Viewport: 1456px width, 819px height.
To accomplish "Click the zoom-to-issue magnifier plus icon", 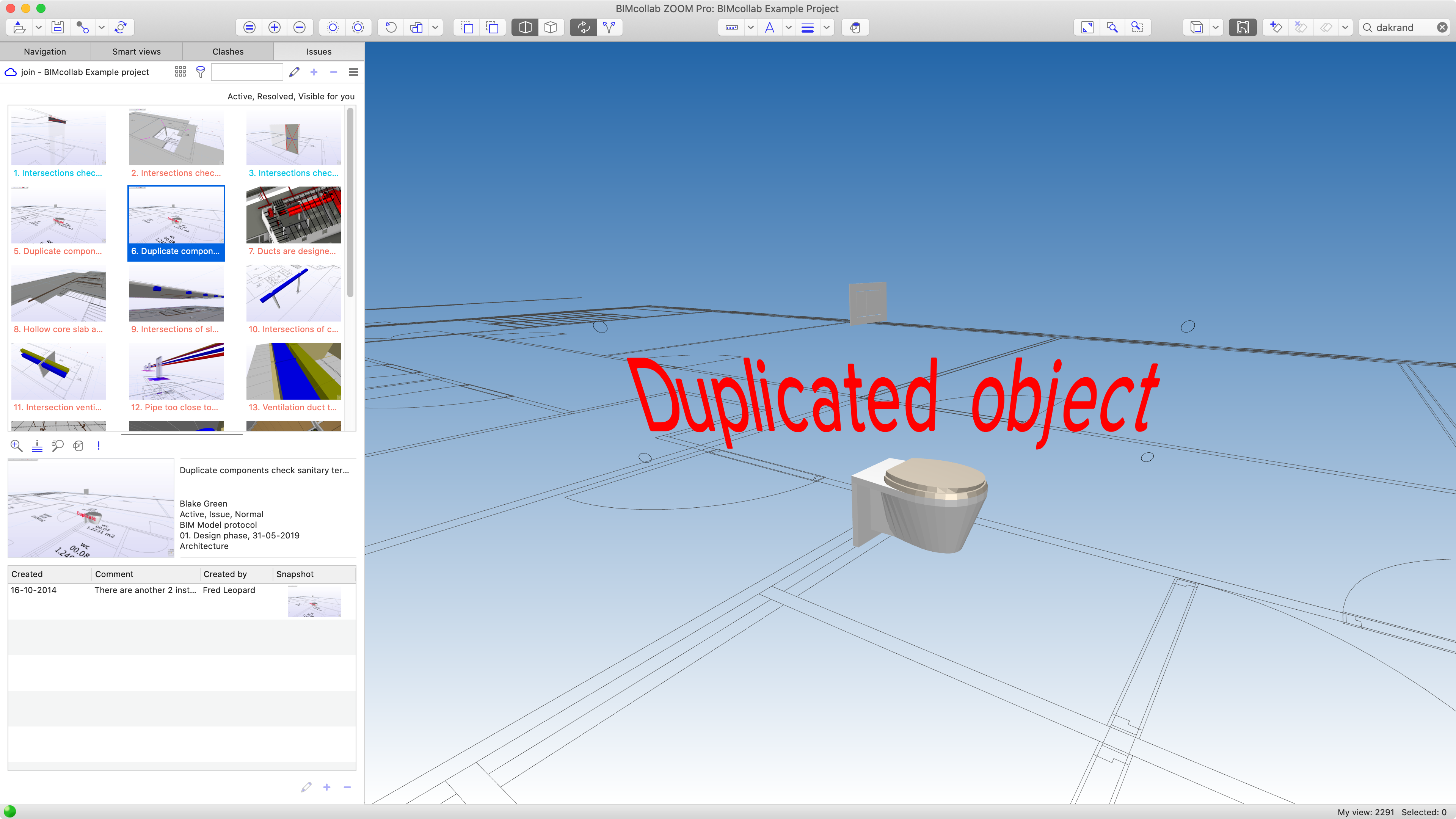I will [16, 446].
